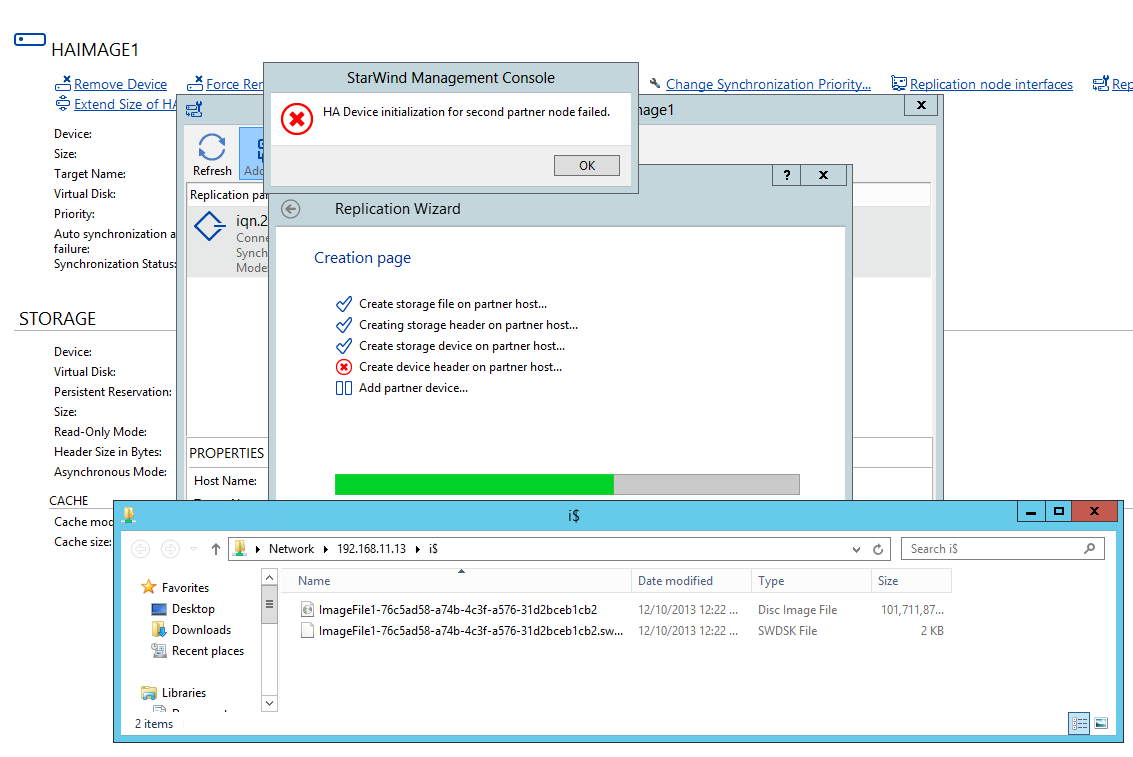Click the Remove Device link
The width and height of the screenshot is (1133, 757).
120,85
